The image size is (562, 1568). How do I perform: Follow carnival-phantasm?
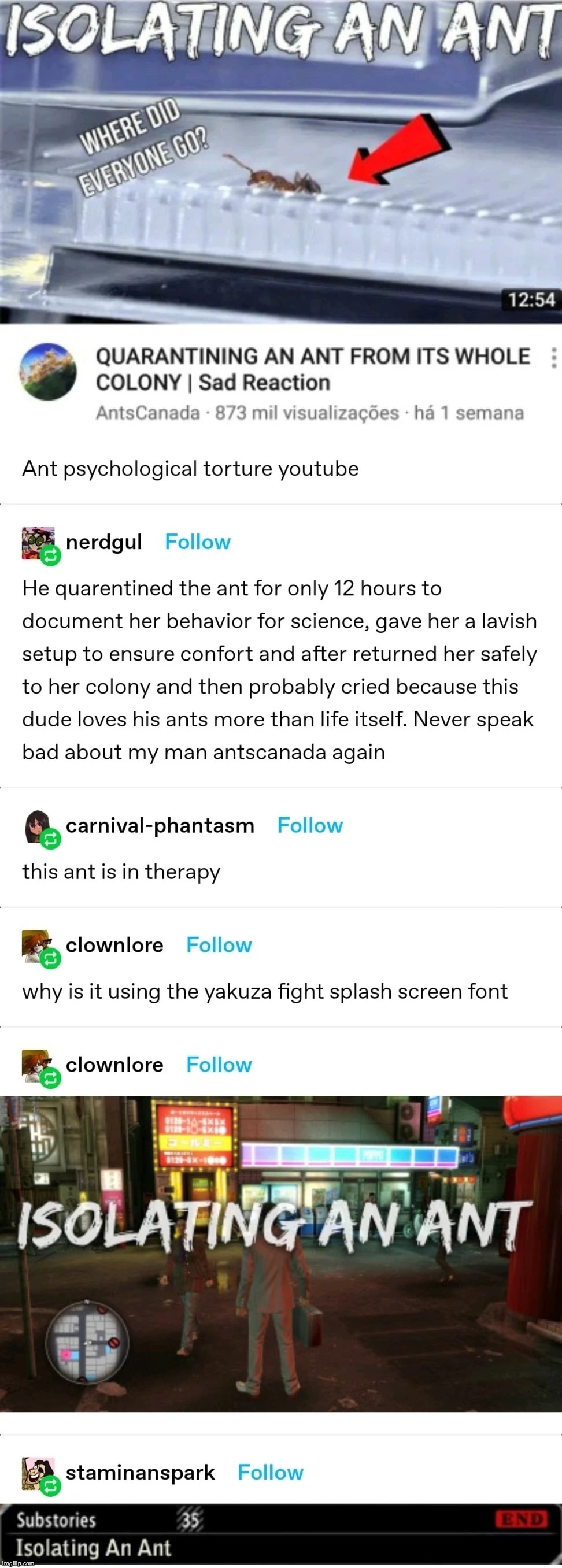310,825
